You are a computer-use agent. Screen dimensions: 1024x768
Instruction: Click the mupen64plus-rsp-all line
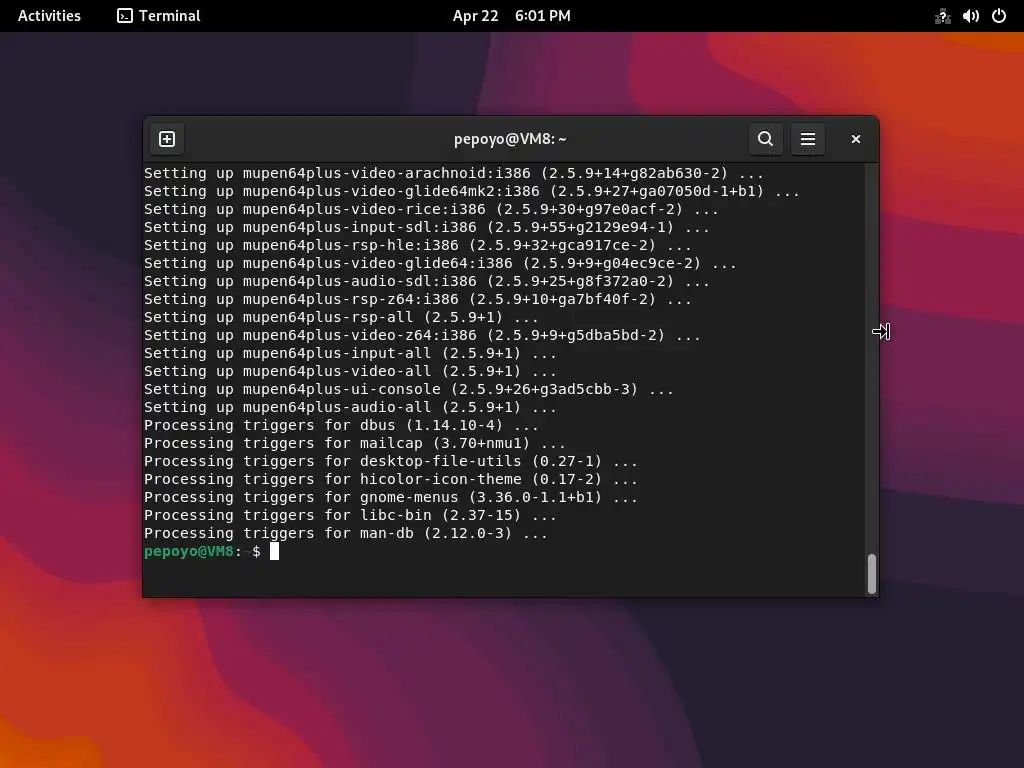click(x=342, y=317)
